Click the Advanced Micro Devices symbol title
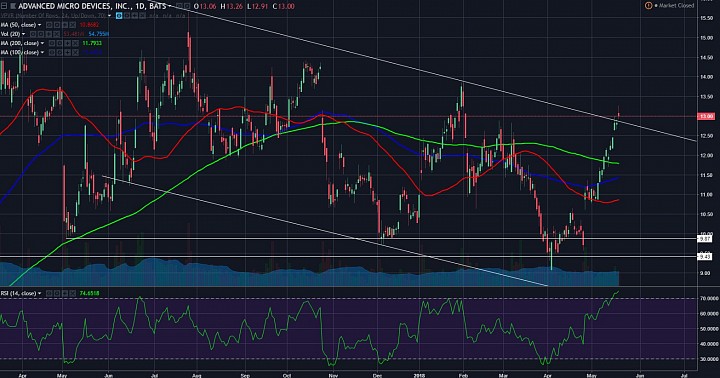Viewport: 720px width, 378px height. 92,6
